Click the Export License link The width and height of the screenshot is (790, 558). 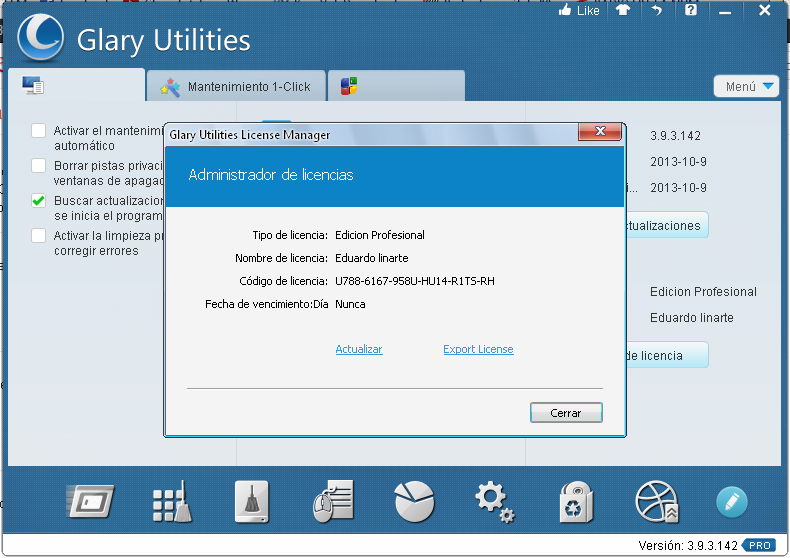pos(478,349)
